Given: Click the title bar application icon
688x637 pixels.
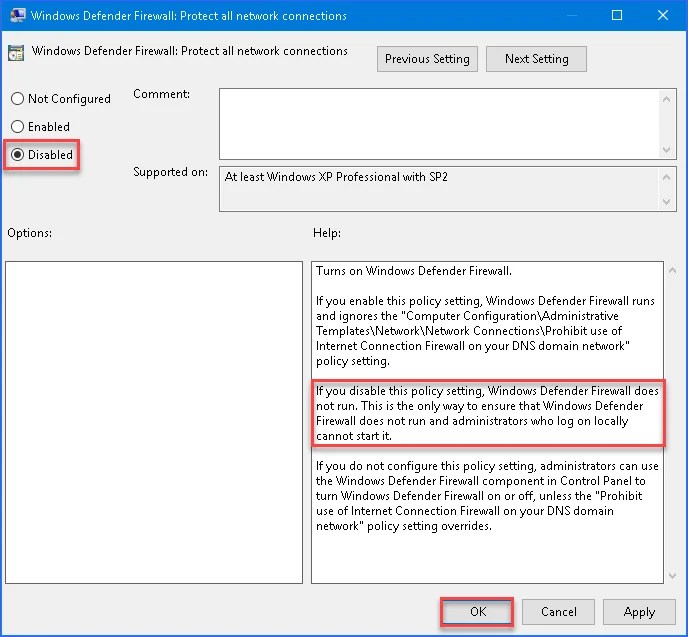Looking at the screenshot, I should click(18, 15).
